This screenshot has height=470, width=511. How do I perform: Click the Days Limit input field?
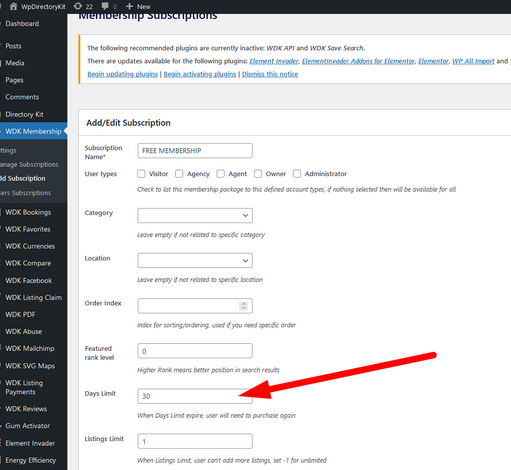pyautogui.click(x=195, y=396)
